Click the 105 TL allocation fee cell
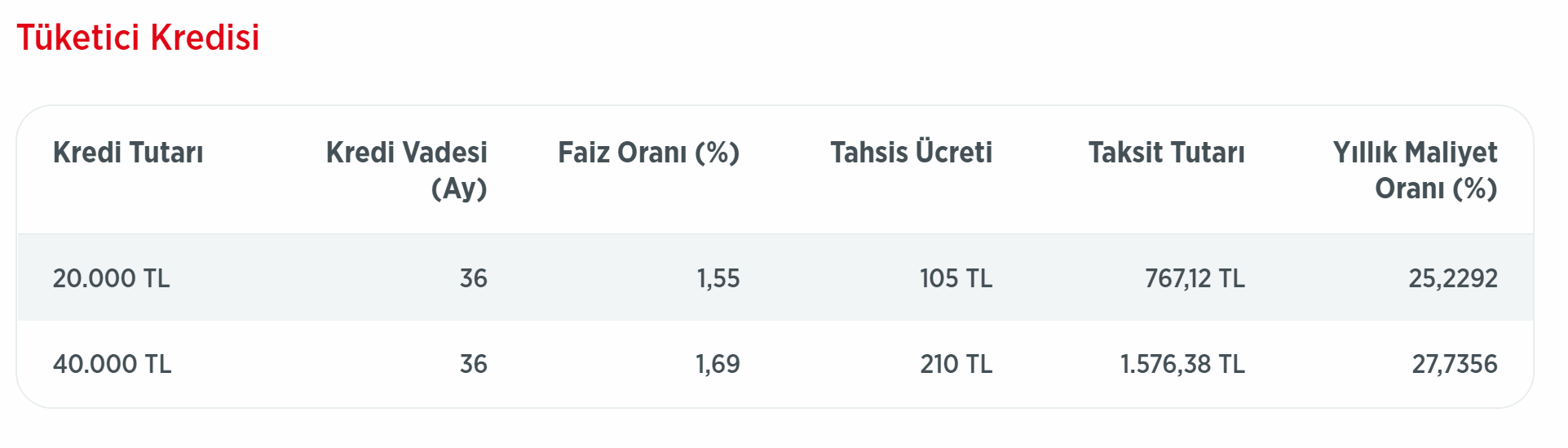The width and height of the screenshot is (1568, 448). pos(956,278)
